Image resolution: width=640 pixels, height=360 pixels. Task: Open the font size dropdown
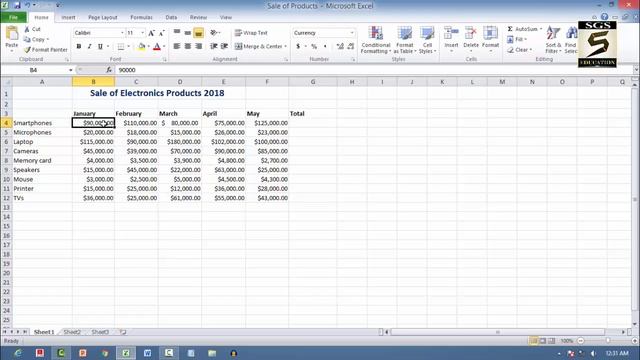pyautogui.click(x=142, y=33)
